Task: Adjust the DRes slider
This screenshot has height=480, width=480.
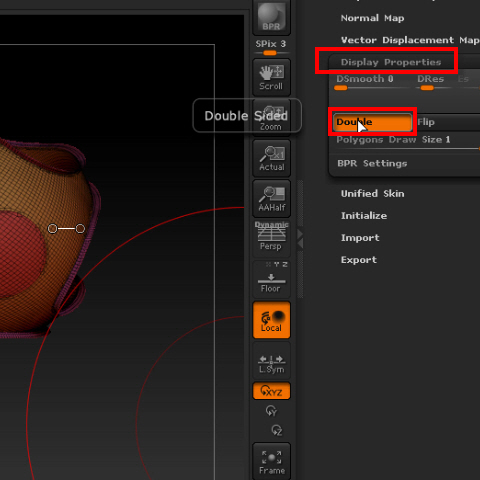Action: pos(433,82)
